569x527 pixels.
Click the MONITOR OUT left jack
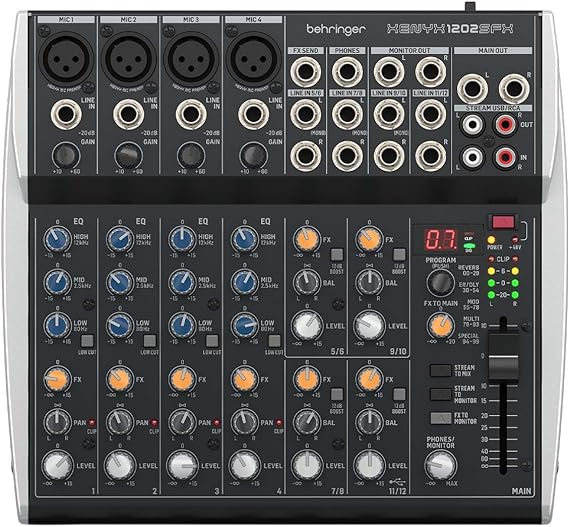(389, 72)
